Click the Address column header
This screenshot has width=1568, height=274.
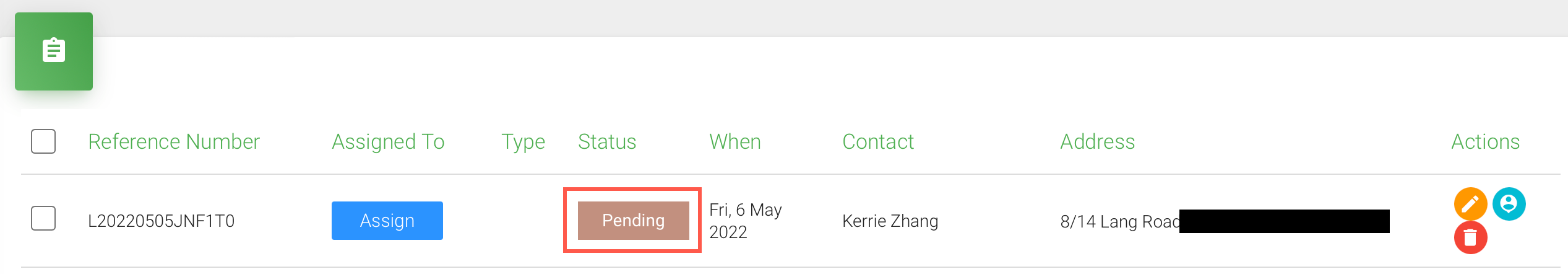click(1098, 141)
